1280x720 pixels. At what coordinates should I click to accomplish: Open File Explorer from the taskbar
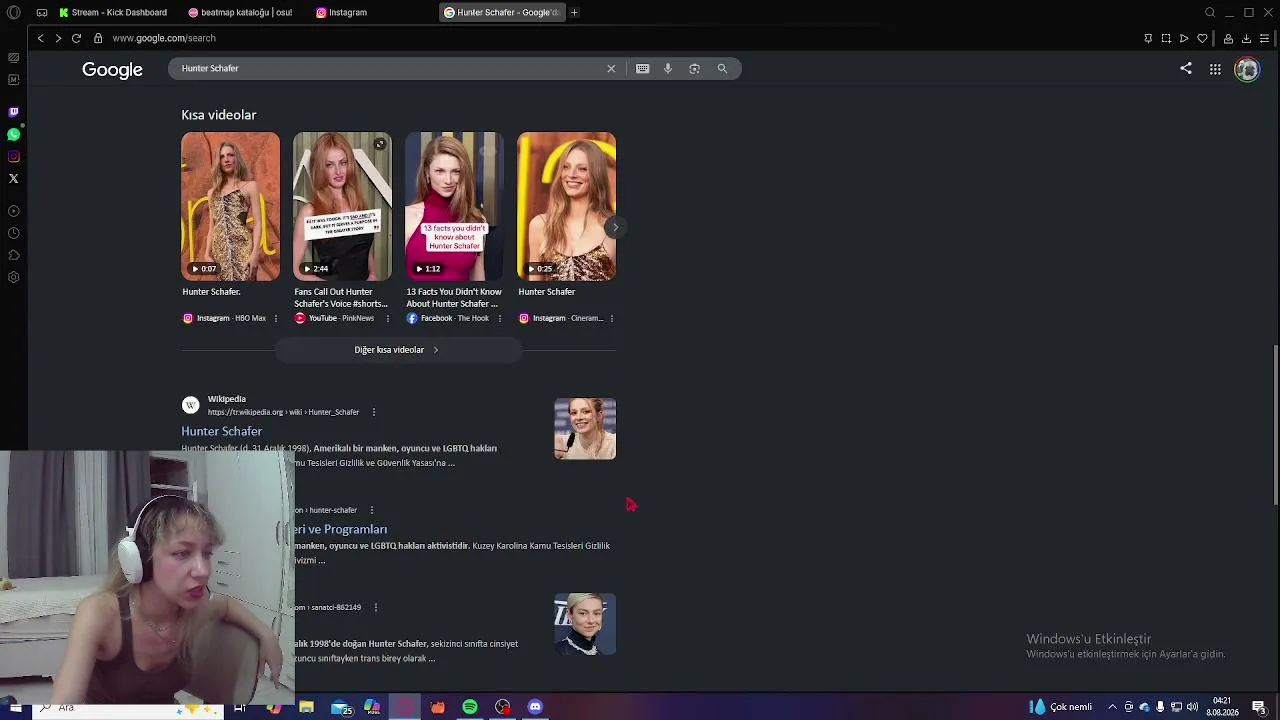pos(307,707)
